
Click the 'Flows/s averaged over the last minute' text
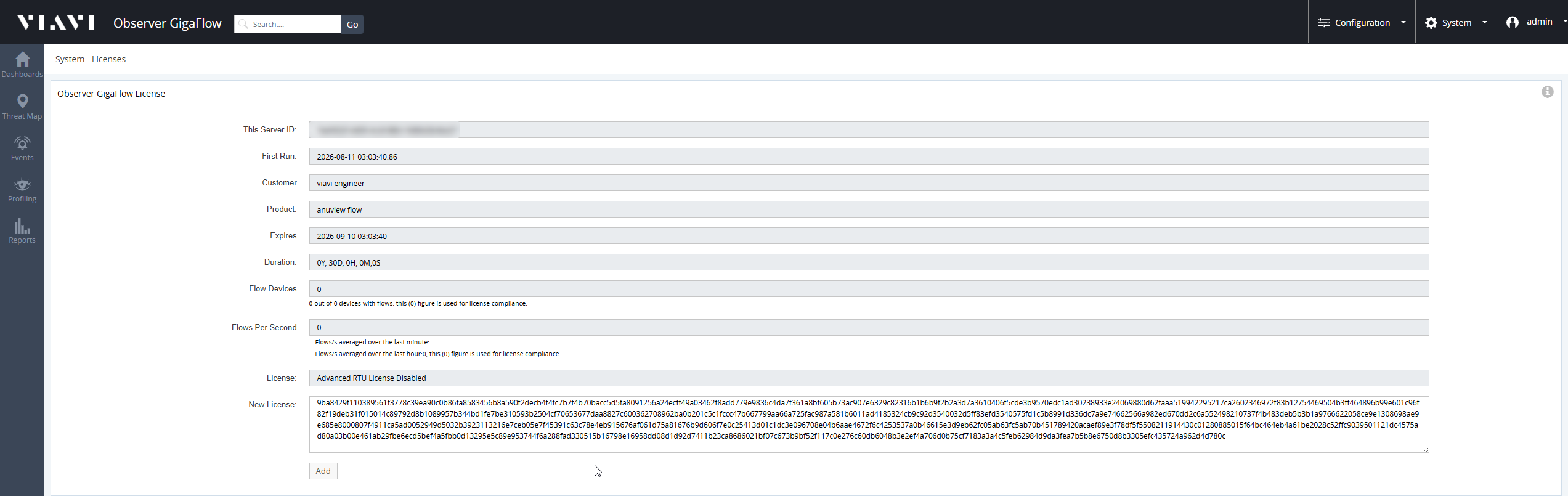(x=372, y=342)
